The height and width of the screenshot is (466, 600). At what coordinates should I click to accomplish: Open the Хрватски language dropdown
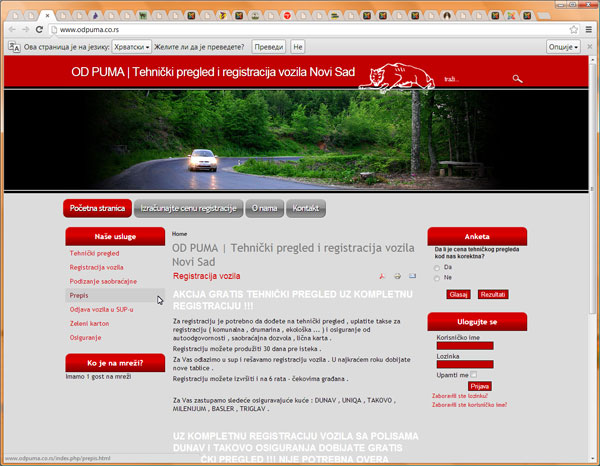pos(132,47)
